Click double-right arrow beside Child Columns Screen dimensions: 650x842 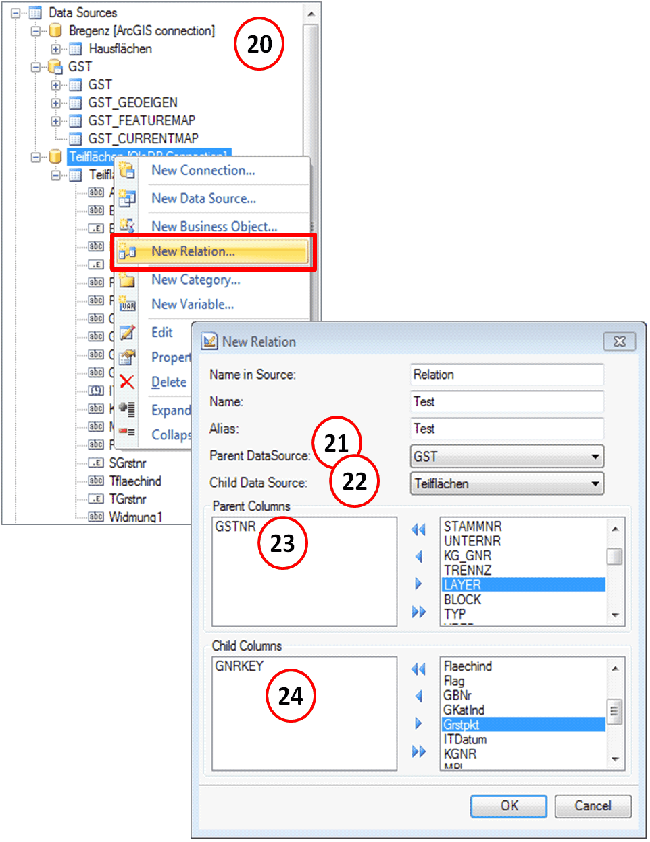pyautogui.click(x=418, y=751)
